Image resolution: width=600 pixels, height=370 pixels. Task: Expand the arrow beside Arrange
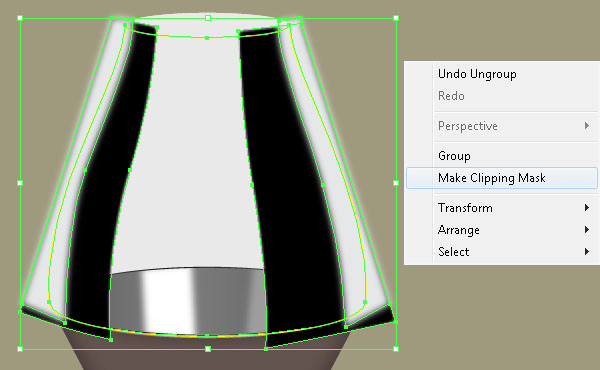(587, 230)
